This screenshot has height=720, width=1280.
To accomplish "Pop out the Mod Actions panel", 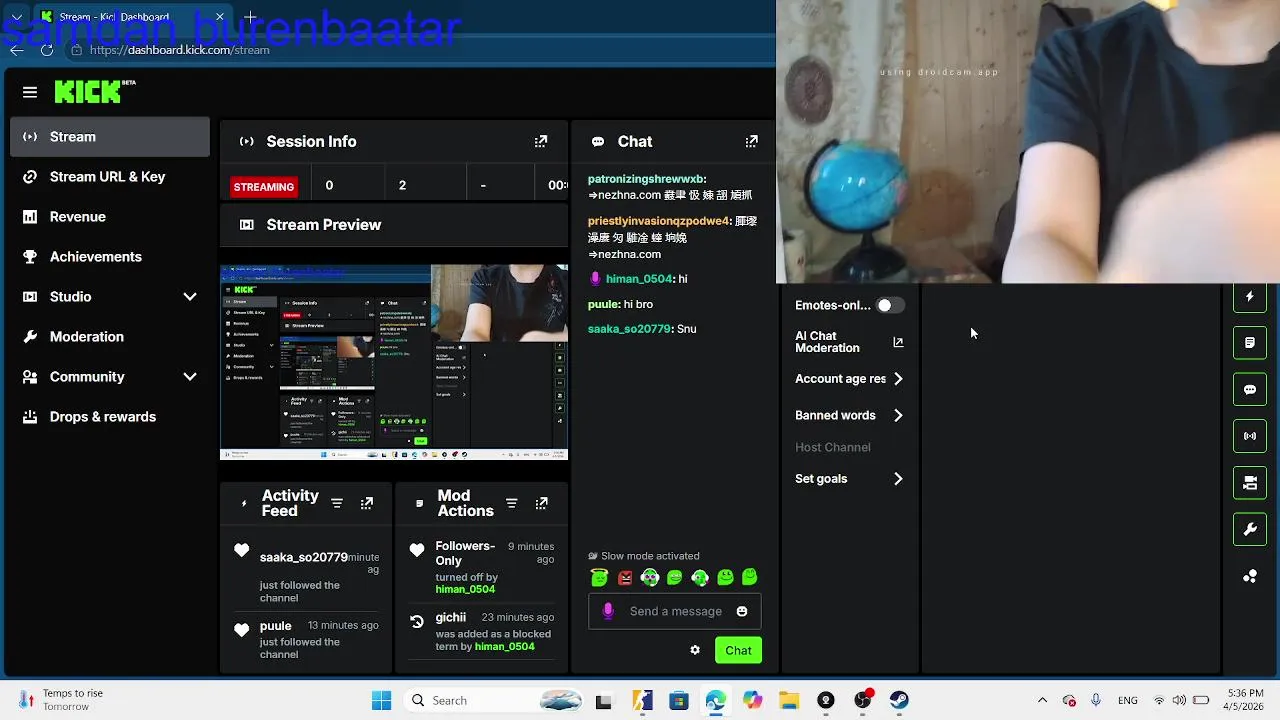I will pos(542,503).
